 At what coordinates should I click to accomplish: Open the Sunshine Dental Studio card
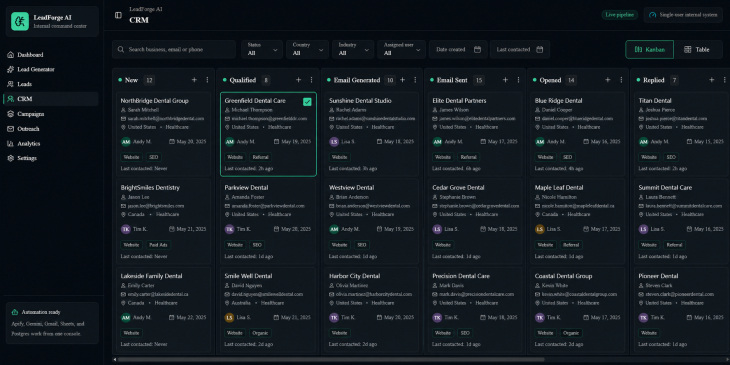click(x=372, y=134)
